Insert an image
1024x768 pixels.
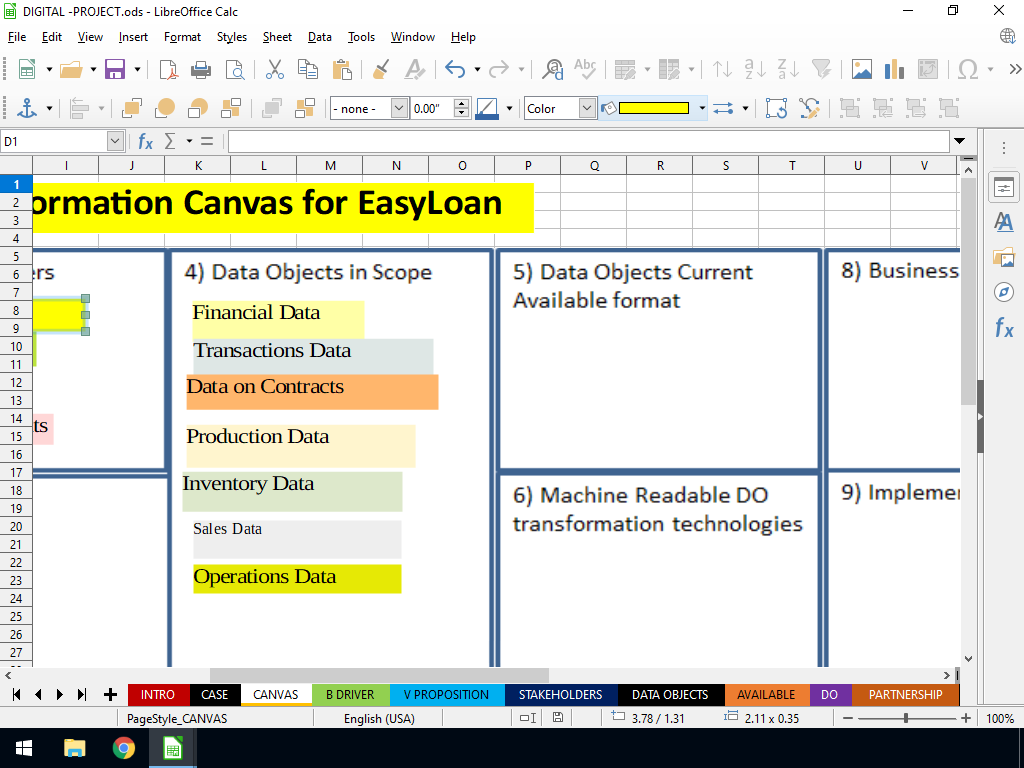861,69
